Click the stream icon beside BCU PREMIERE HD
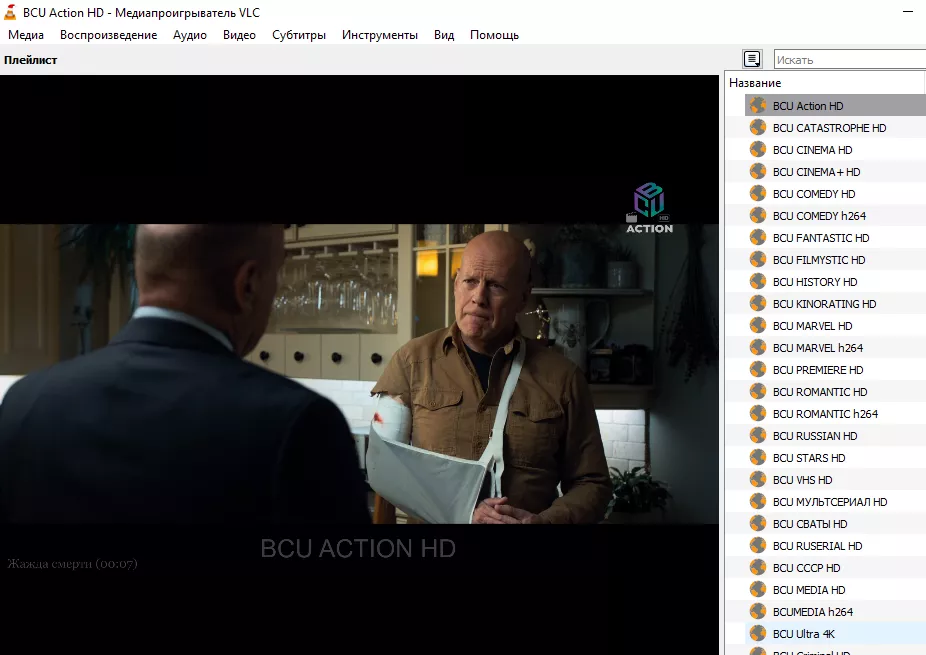 [758, 370]
